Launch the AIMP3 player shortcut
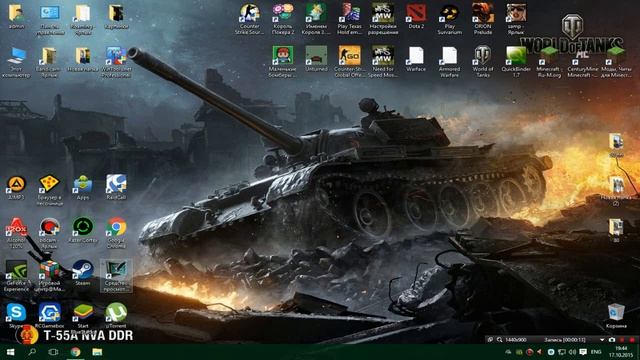640x360 pixels. point(16,187)
